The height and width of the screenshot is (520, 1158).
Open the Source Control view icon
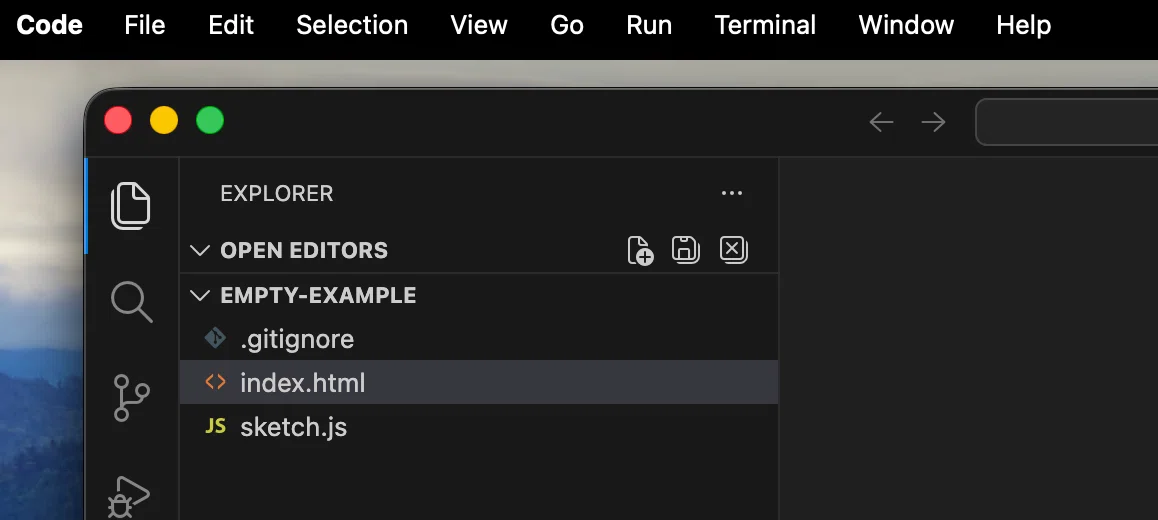[131, 397]
